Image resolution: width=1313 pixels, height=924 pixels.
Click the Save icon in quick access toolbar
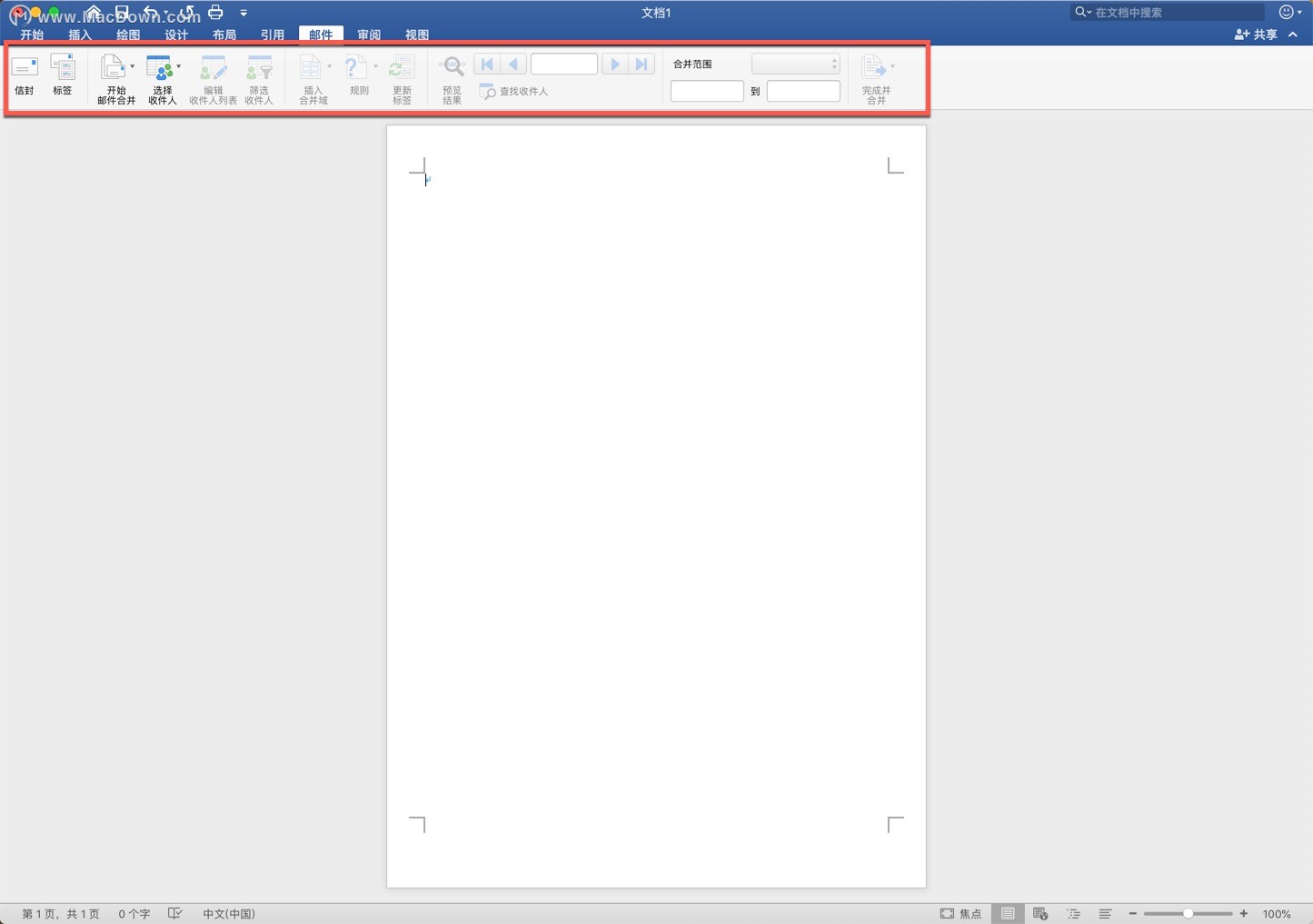pos(123,12)
